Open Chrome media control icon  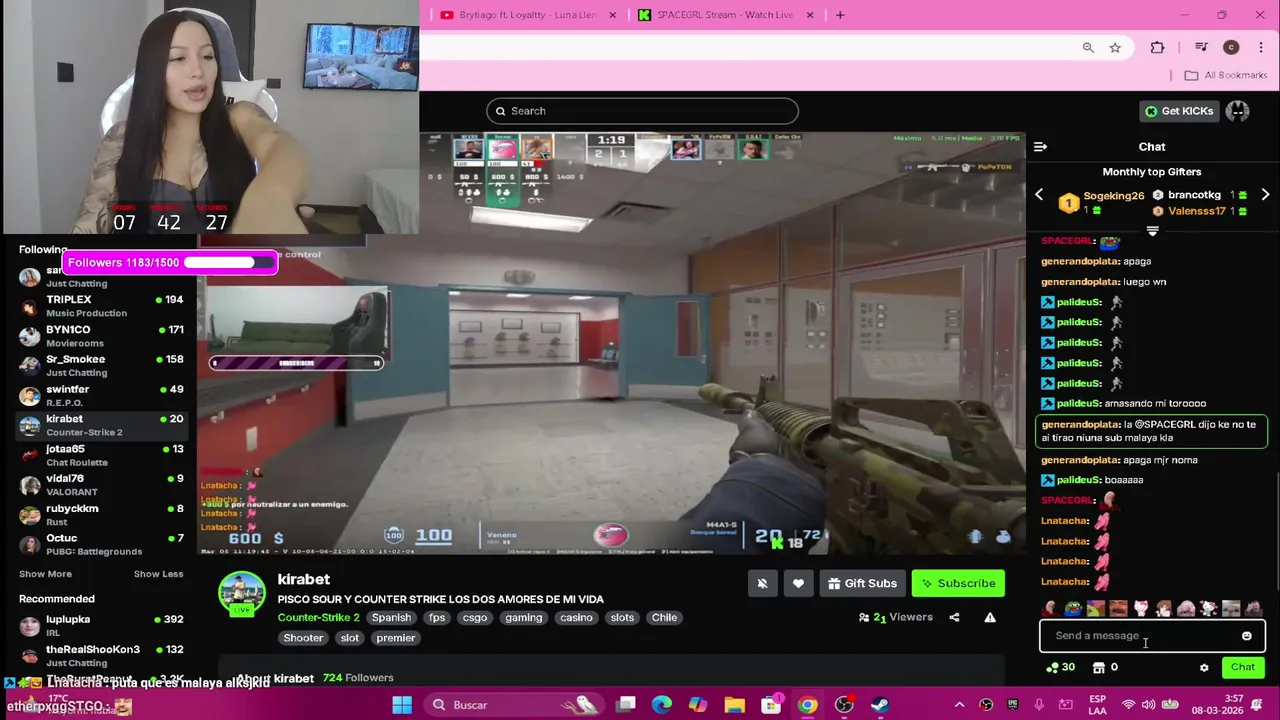1201,47
